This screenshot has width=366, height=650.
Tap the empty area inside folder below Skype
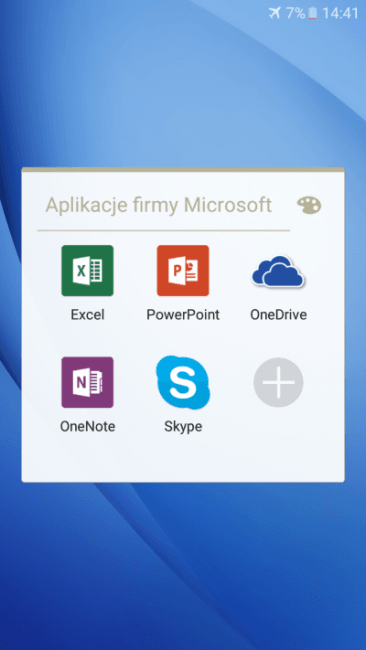tap(183, 458)
